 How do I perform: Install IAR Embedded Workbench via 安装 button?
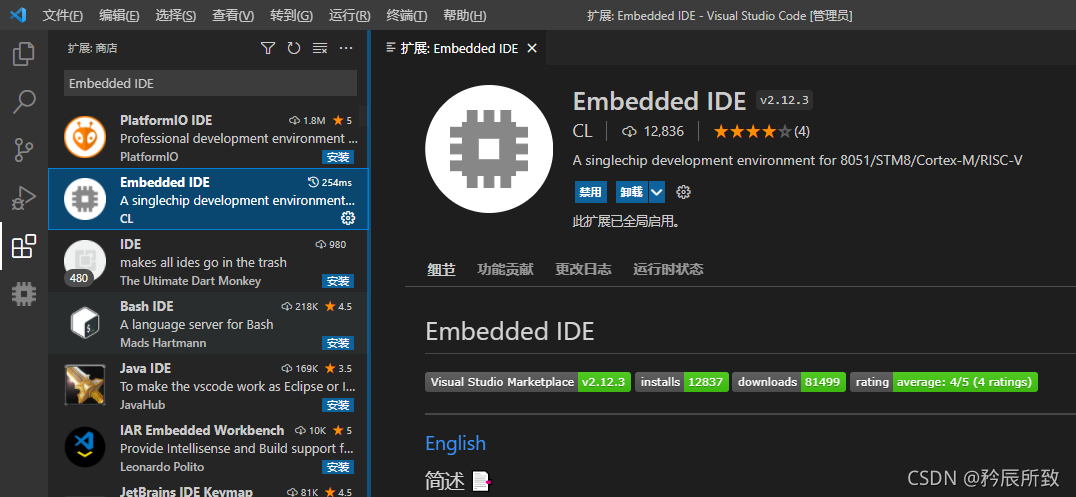(x=338, y=467)
